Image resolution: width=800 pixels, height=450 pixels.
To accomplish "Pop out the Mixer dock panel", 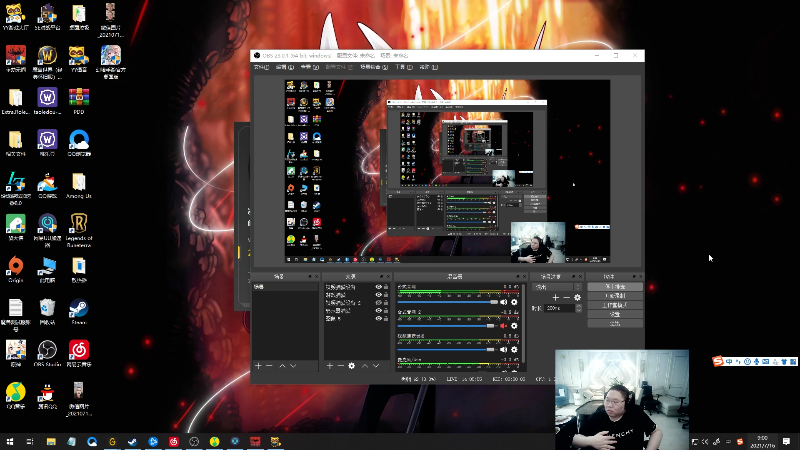I will [x=517, y=277].
